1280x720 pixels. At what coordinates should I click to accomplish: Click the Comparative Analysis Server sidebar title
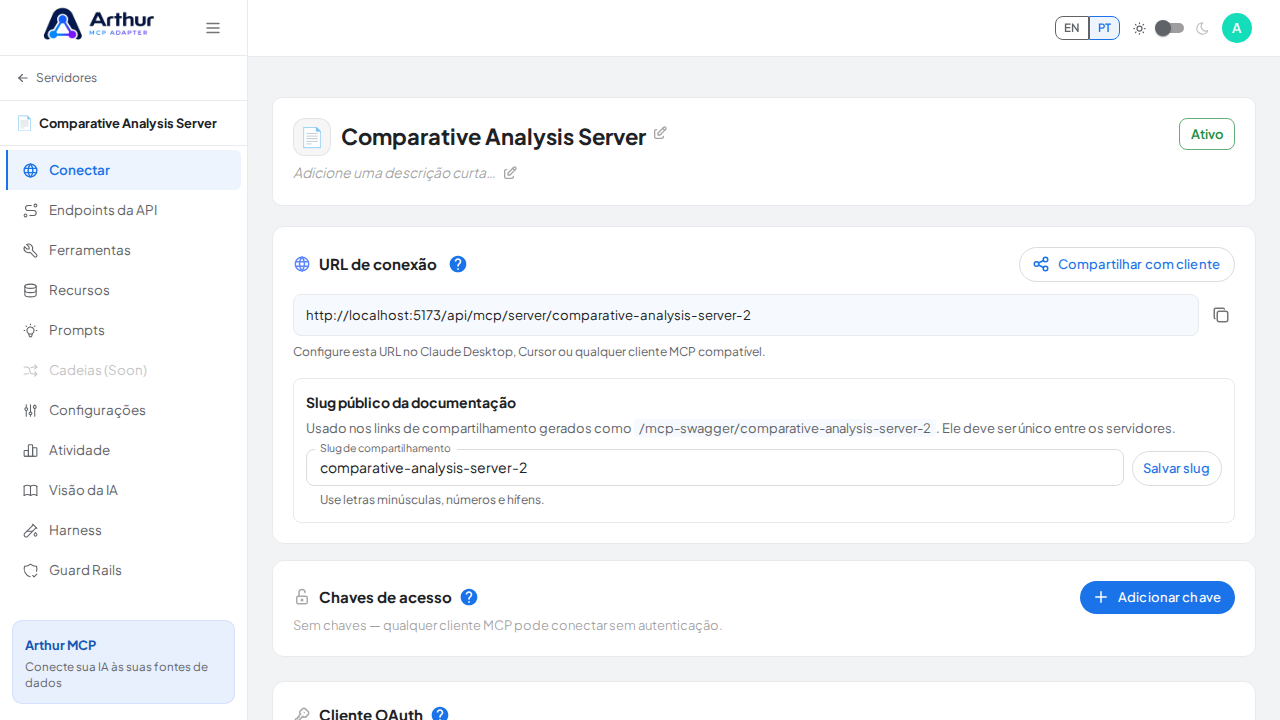[128, 123]
